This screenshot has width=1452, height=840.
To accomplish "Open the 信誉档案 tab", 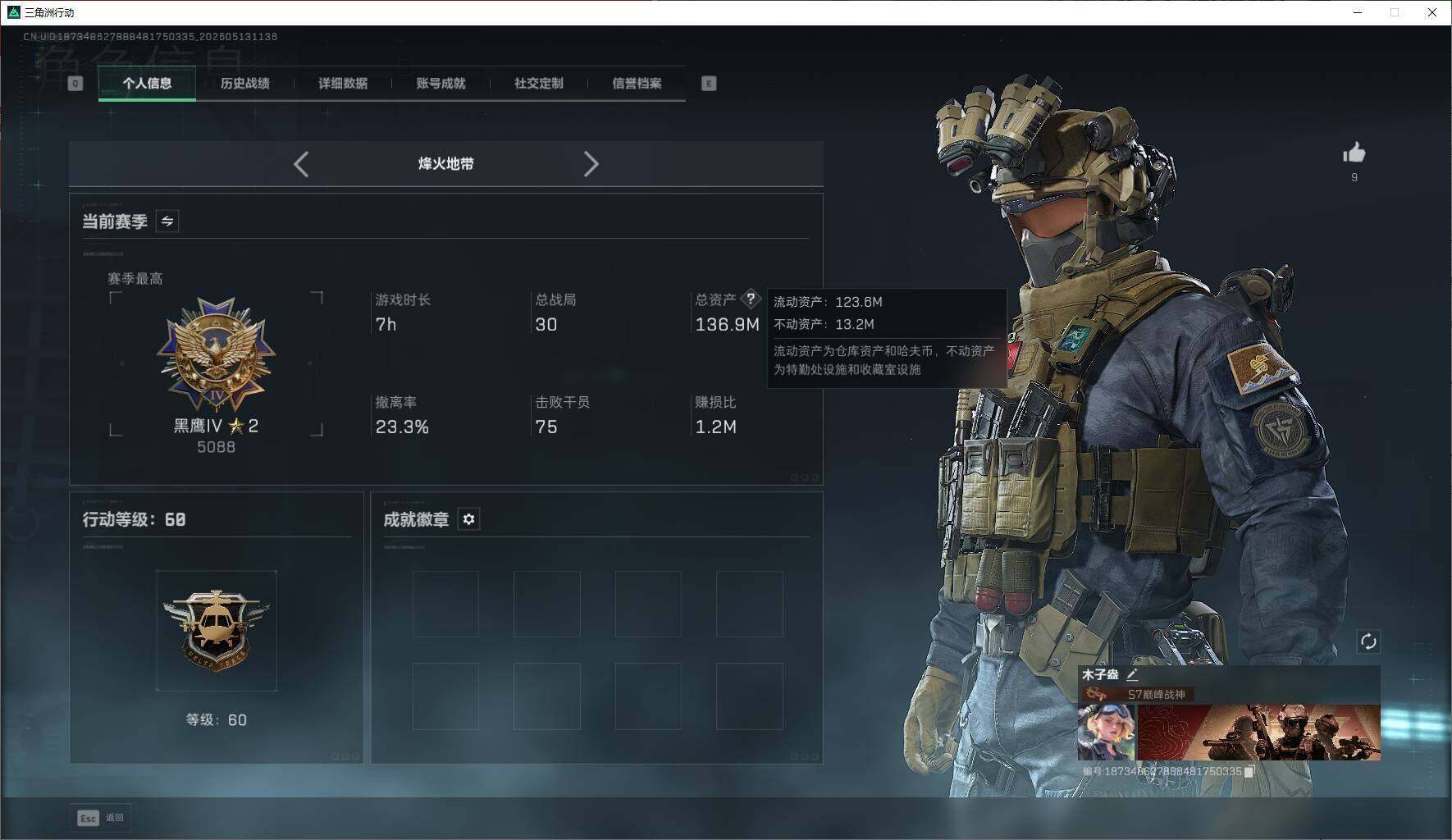I will coord(637,84).
